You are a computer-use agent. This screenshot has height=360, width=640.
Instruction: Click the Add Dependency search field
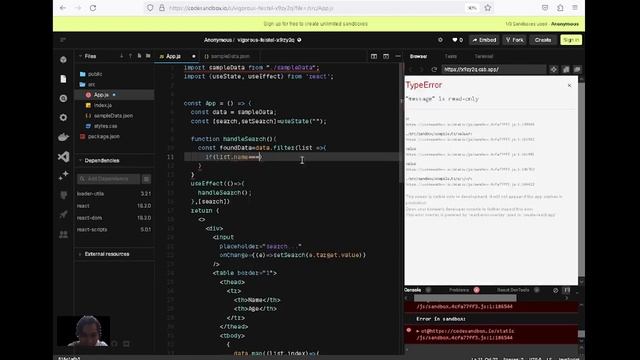[108, 179]
